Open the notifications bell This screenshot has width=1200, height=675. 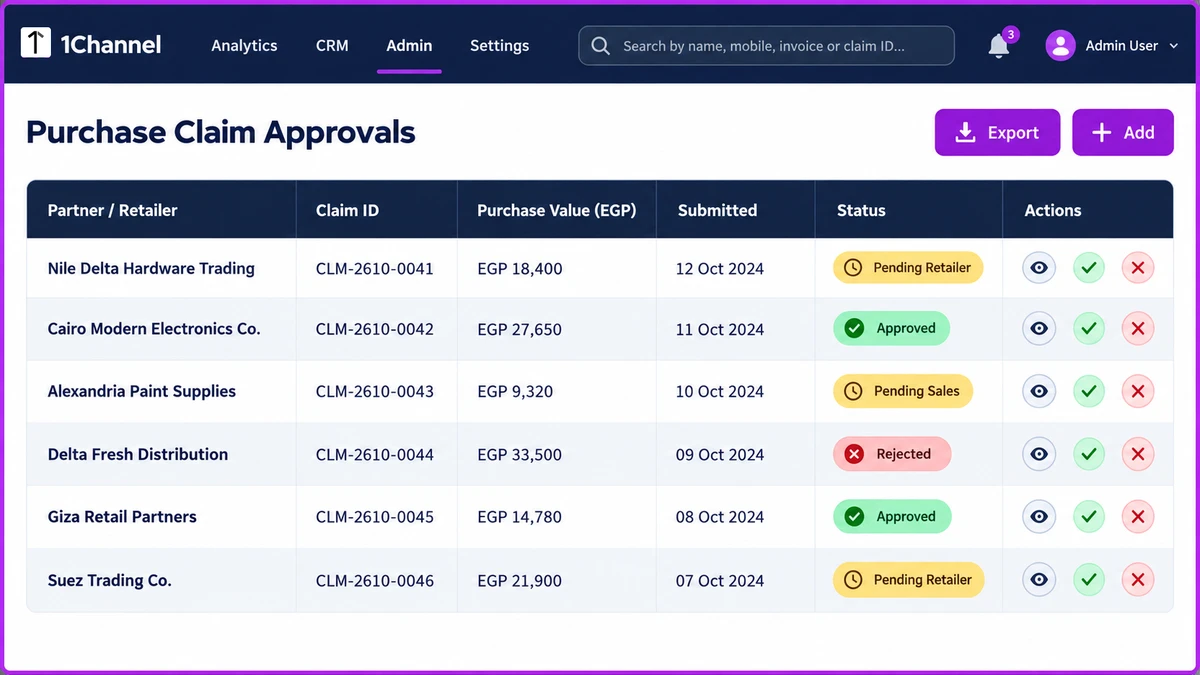pos(999,45)
